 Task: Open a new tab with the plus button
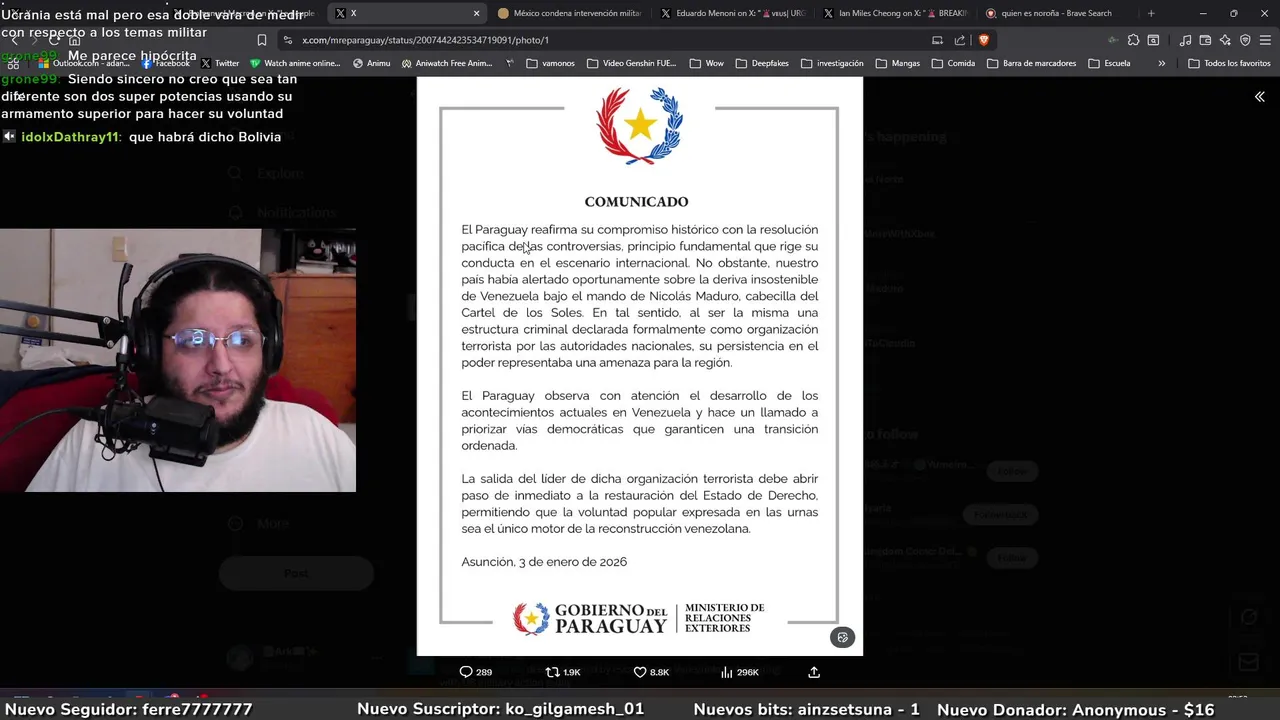(x=1151, y=13)
